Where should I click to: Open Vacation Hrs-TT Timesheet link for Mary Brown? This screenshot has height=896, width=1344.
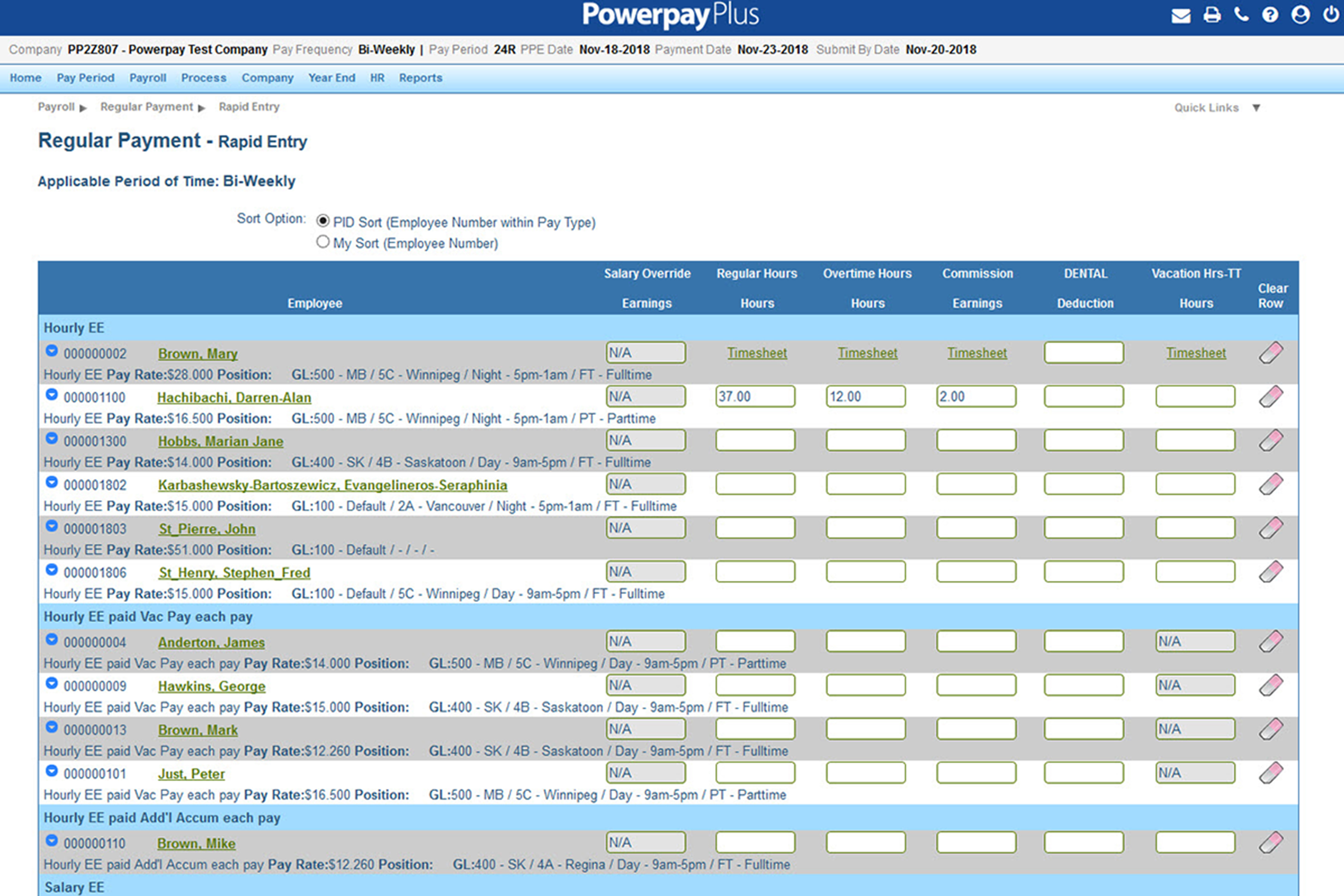[1196, 353]
